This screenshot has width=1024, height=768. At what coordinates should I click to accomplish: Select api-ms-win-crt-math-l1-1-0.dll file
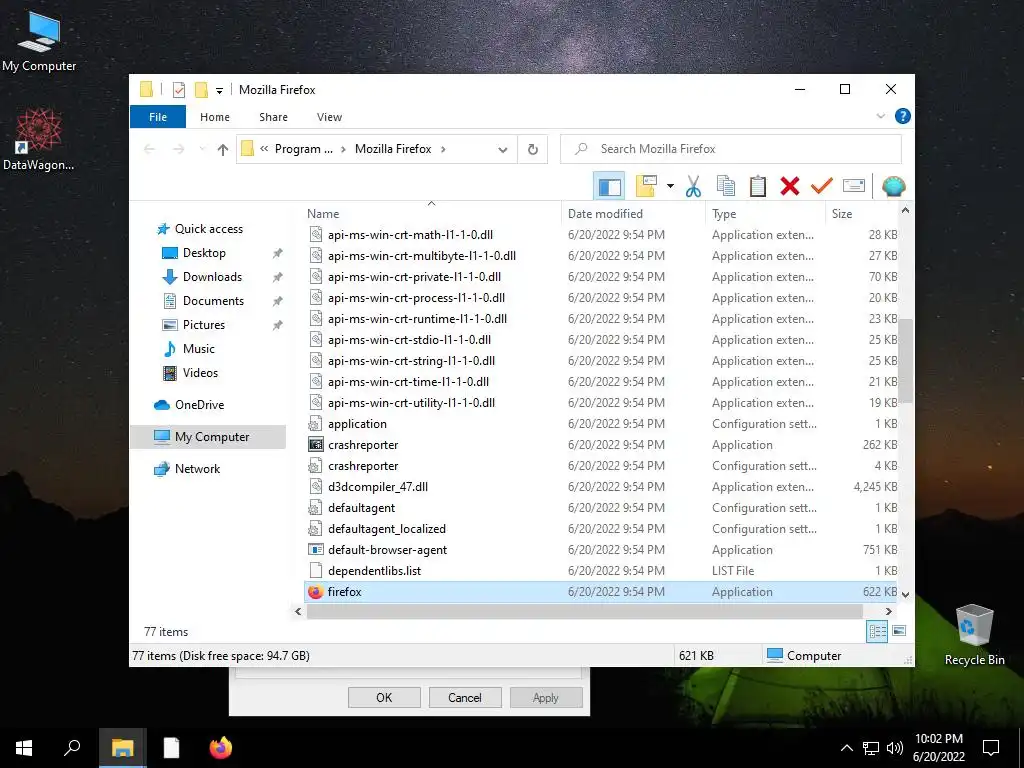click(x=601, y=234)
